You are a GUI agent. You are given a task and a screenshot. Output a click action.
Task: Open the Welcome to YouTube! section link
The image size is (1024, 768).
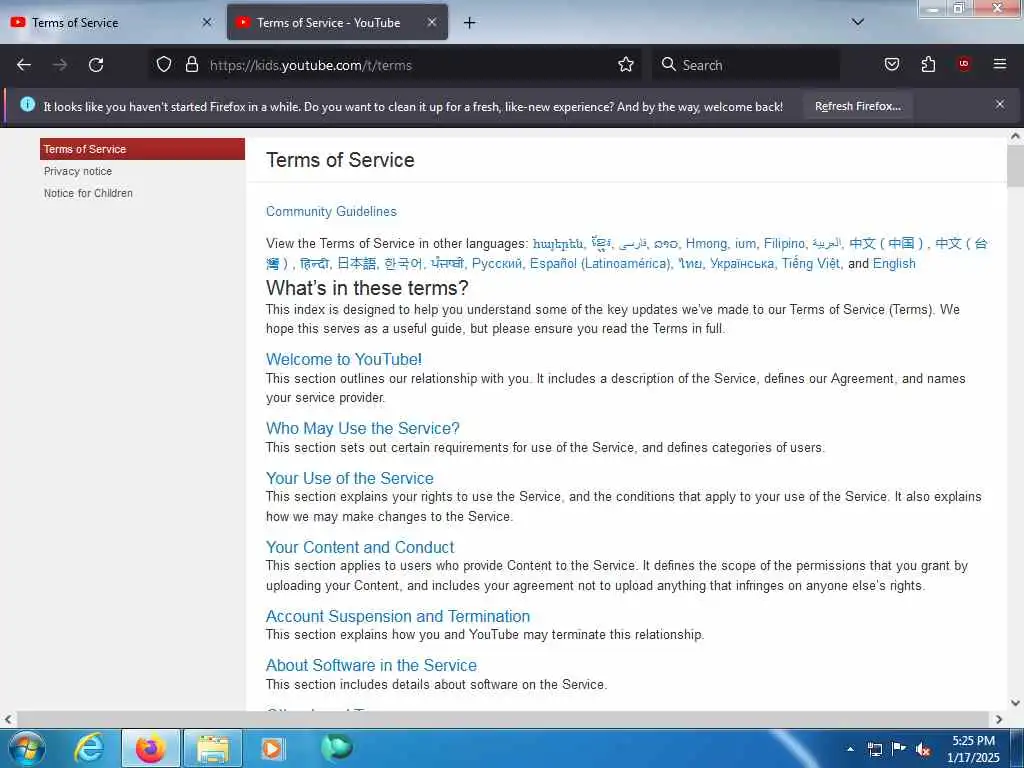click(x=344, y=359)
